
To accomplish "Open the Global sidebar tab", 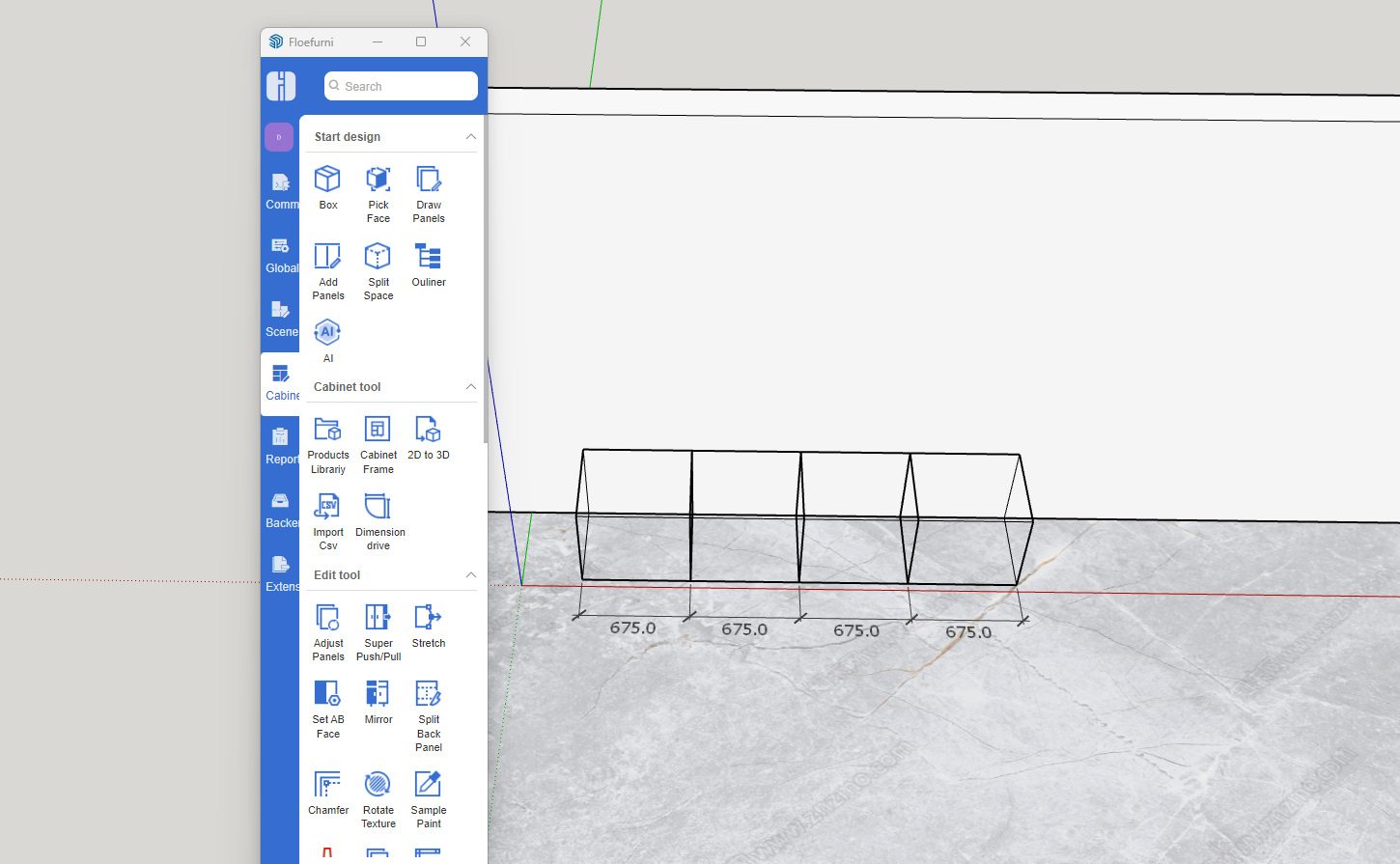I will (280, 254).
